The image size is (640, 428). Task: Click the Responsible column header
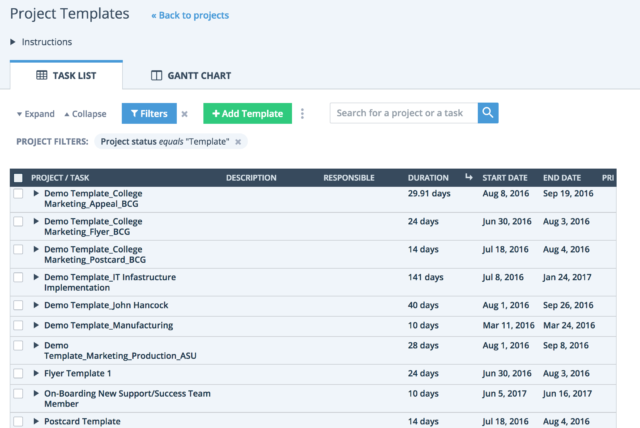point(349,178)
